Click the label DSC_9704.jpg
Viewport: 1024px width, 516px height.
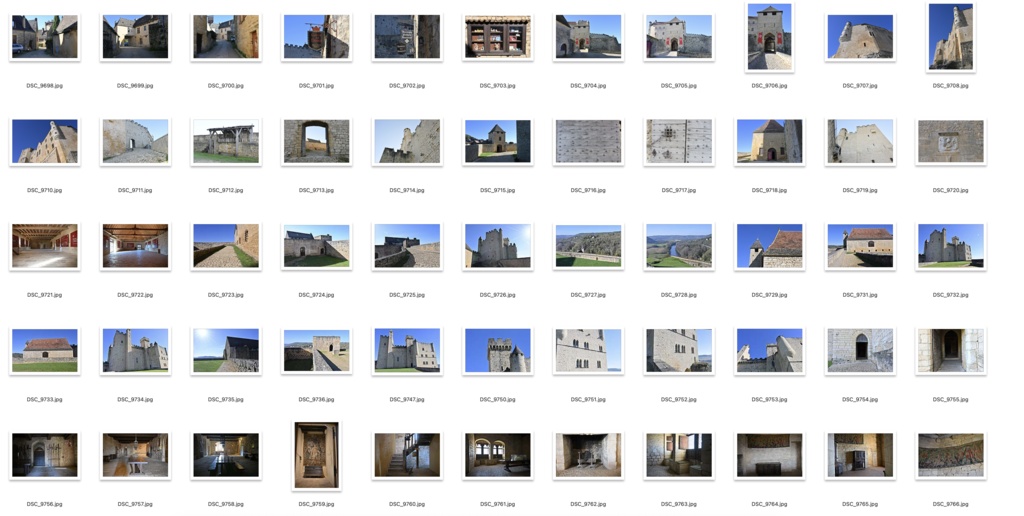click(x=588, y=86)
